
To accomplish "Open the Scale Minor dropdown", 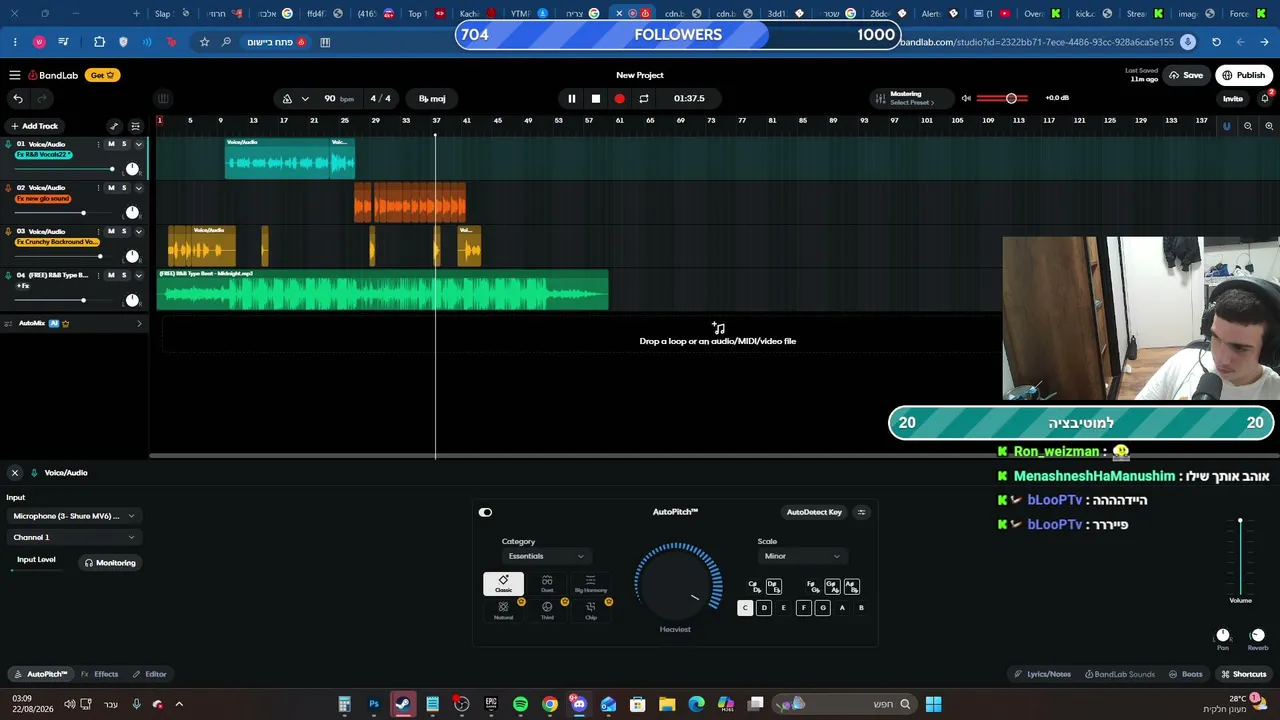I will tap(802, 556).
